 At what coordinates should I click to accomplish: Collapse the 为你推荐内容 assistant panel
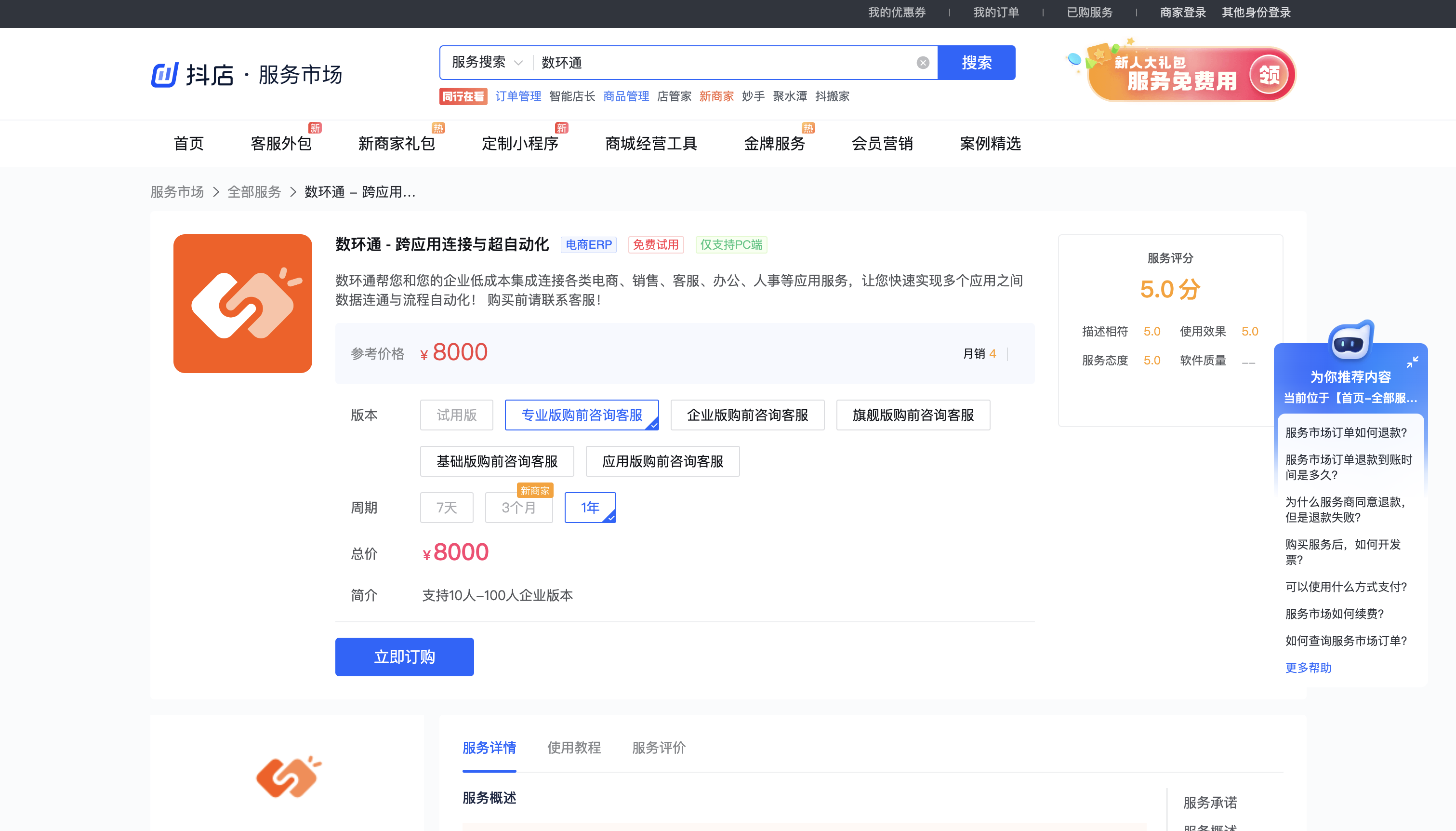coord(1412,362)
